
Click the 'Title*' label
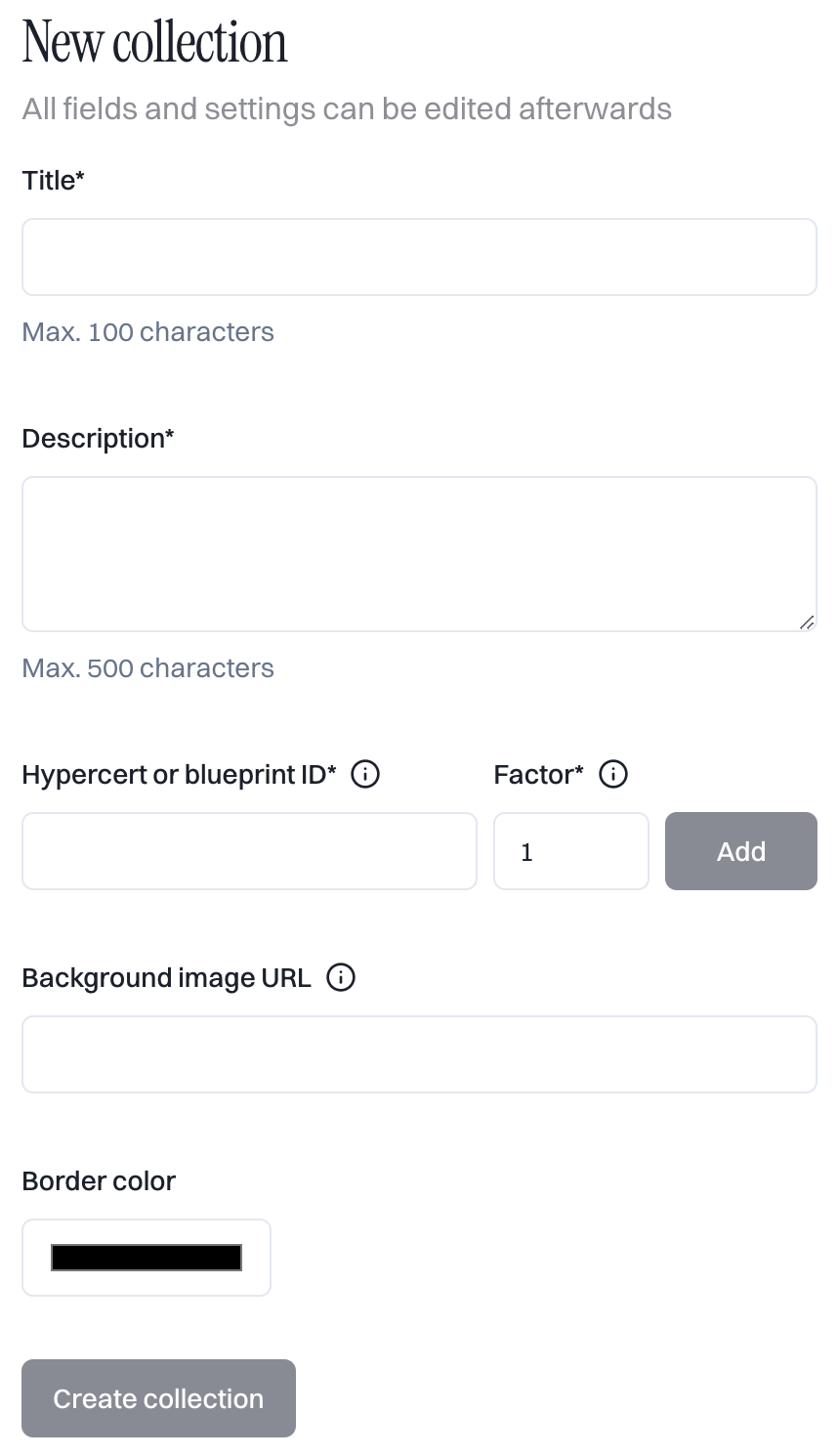click(53, 181)
